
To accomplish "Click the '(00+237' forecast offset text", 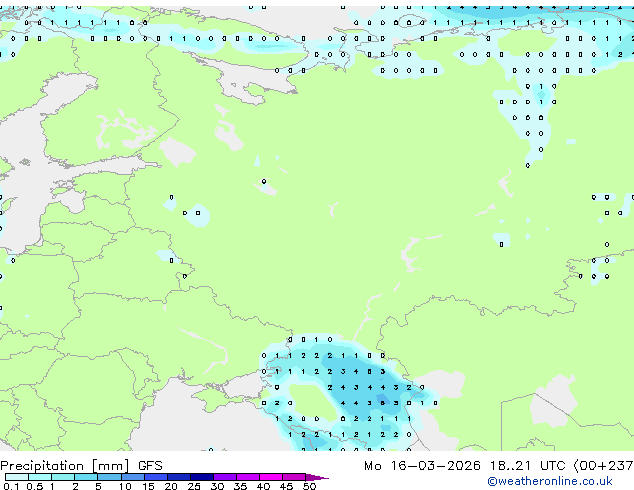I will click(603, 466).
